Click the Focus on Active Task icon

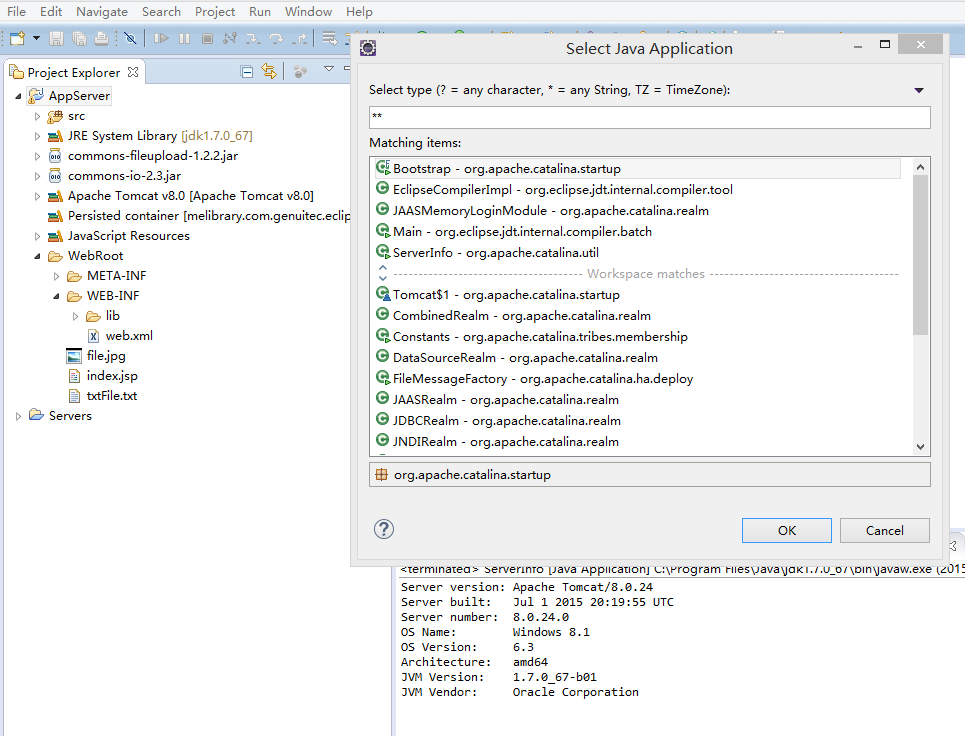tap(300, 72)
